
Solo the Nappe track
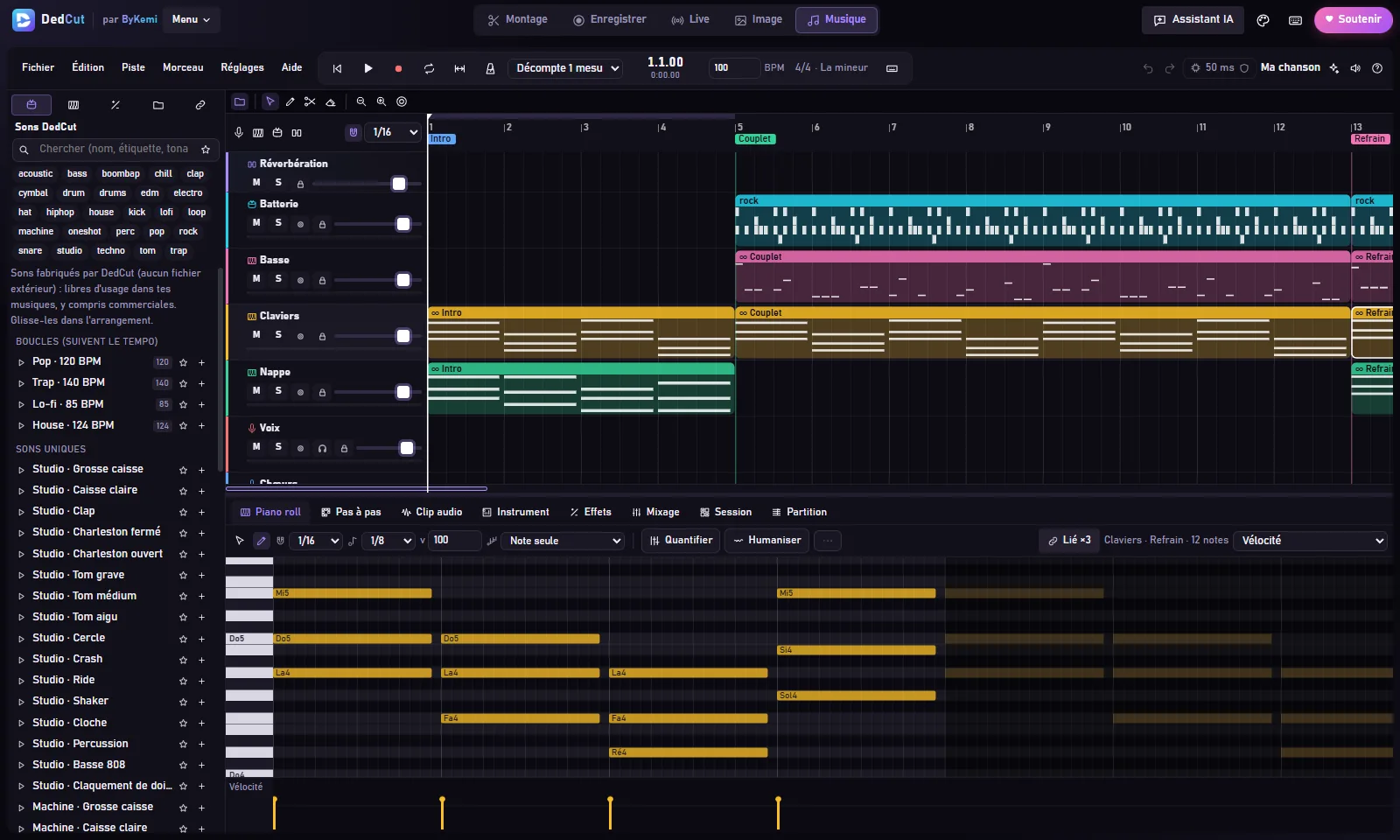278,391
